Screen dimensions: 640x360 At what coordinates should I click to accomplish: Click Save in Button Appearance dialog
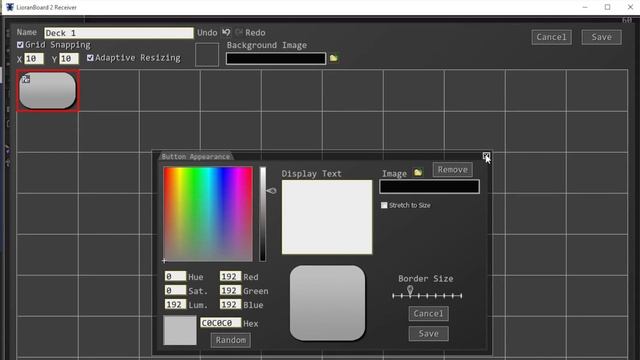(428, 333)
